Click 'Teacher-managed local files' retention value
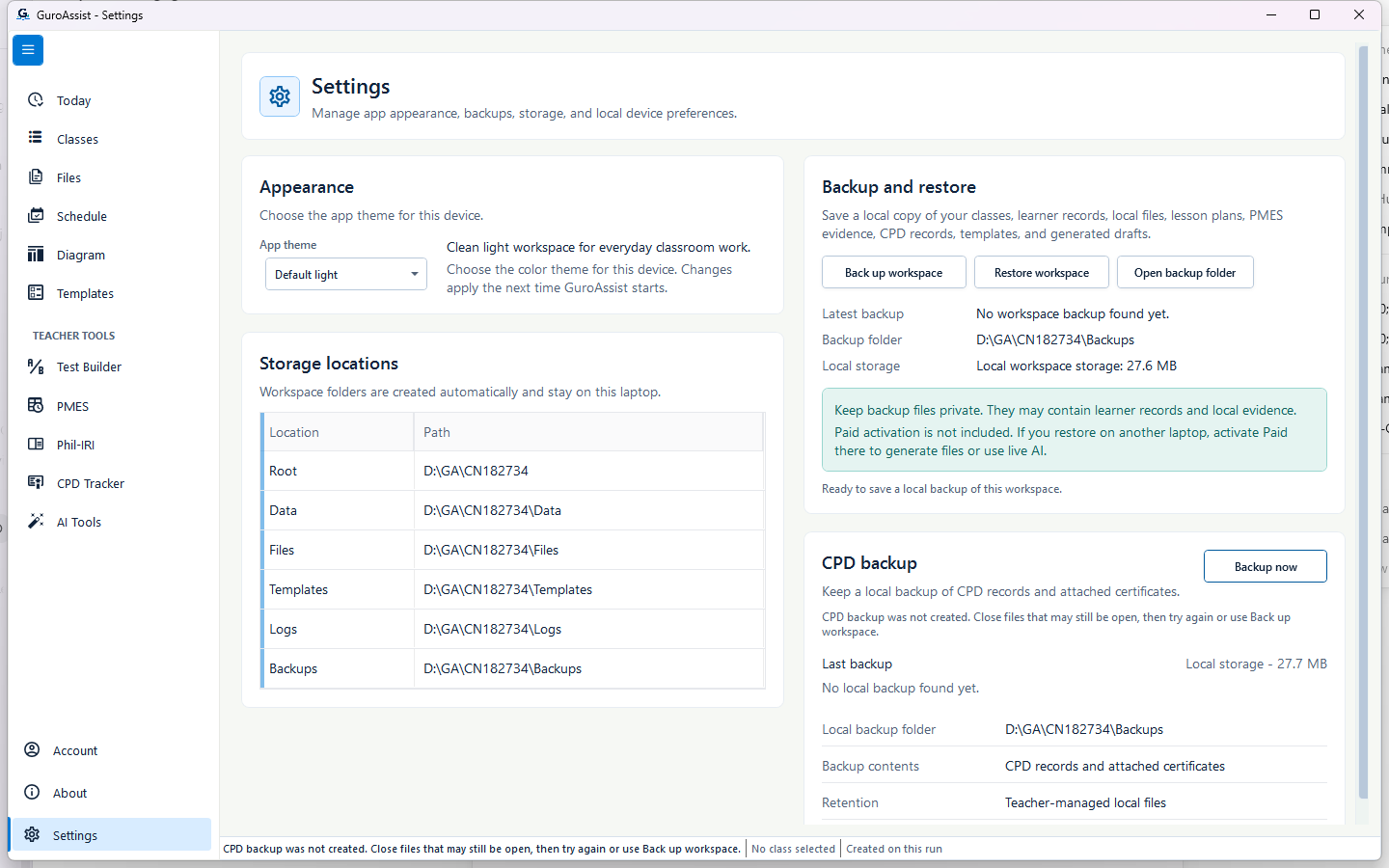The image size is (1389, 868). 1085,802
